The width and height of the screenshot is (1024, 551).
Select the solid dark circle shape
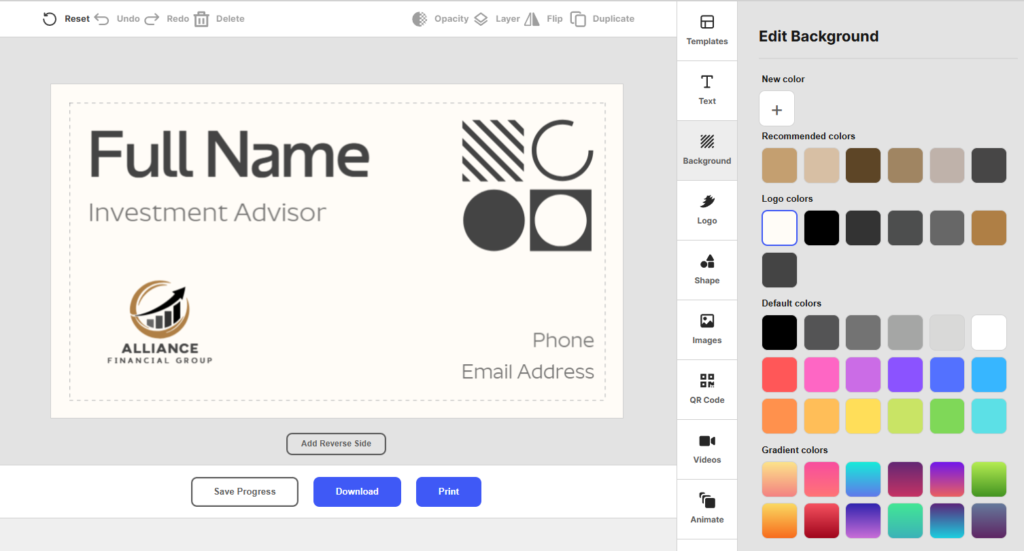point(494,221)
